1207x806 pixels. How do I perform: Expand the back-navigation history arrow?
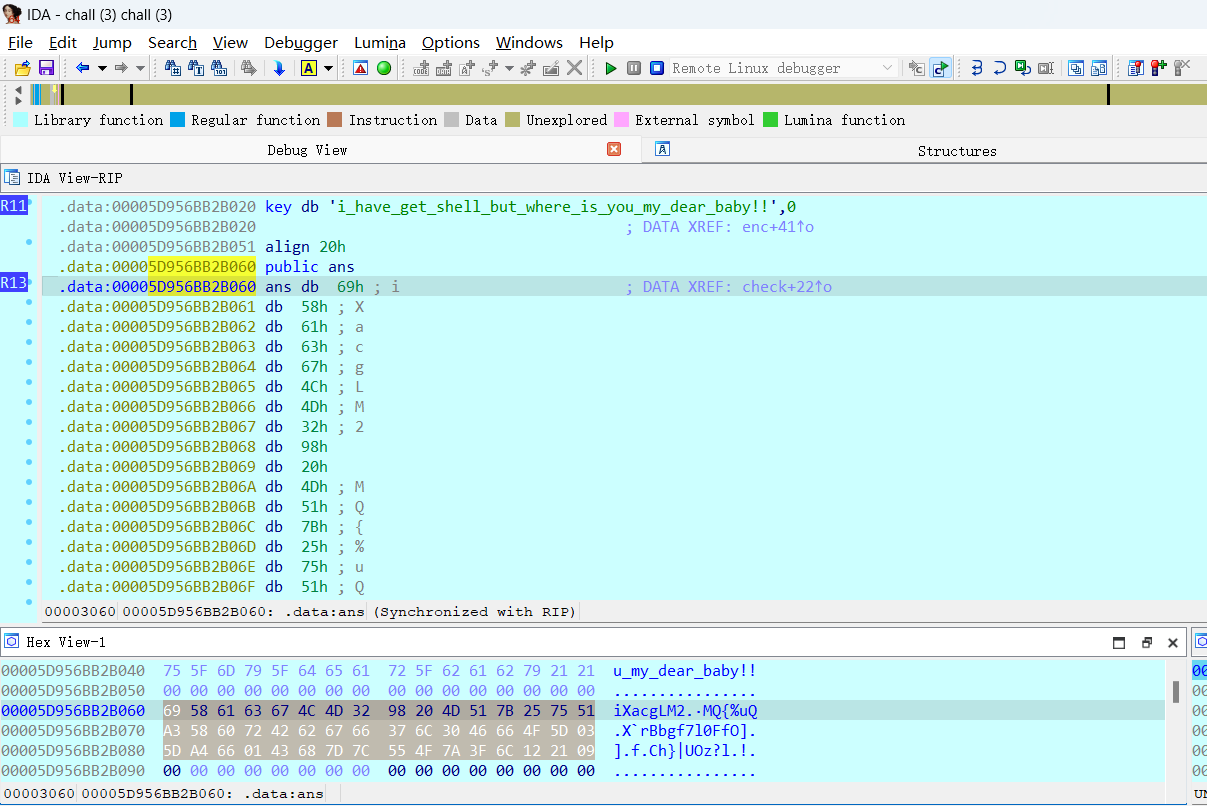point(101,69)
